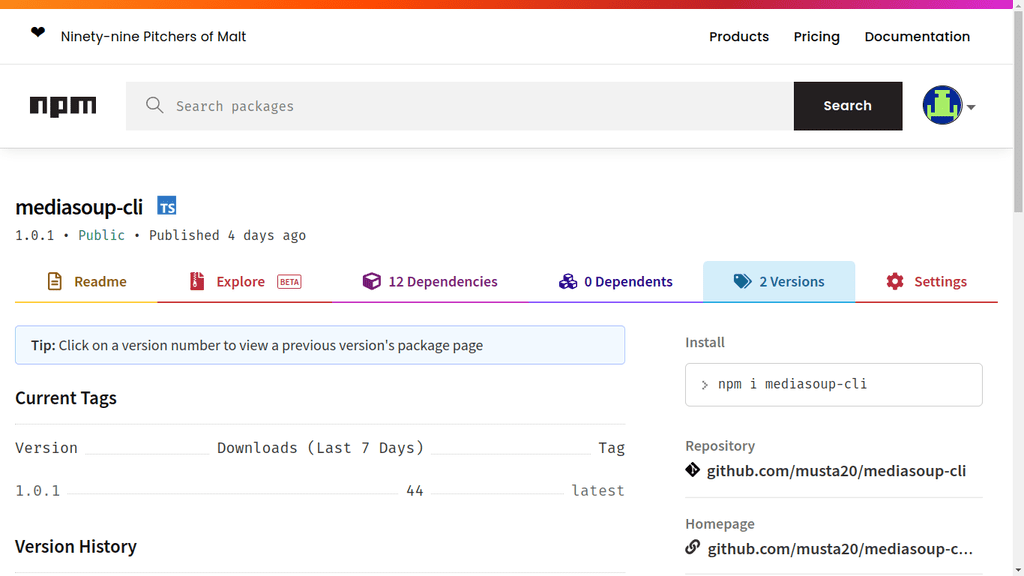Click the Settings gear icon
This screenshot has height=576, width=1024.
tap(895, 281)
